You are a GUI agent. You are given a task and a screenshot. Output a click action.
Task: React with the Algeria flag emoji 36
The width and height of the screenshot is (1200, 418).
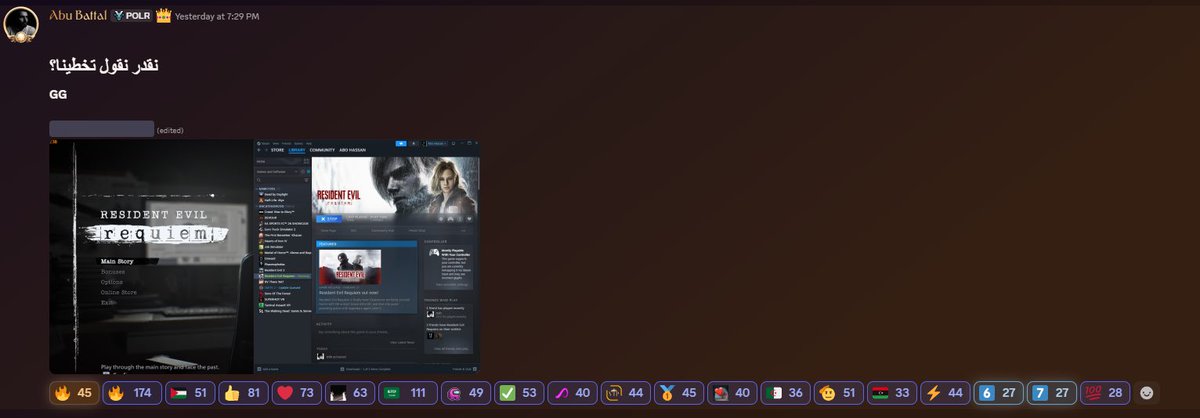click(x=785, y=393)
